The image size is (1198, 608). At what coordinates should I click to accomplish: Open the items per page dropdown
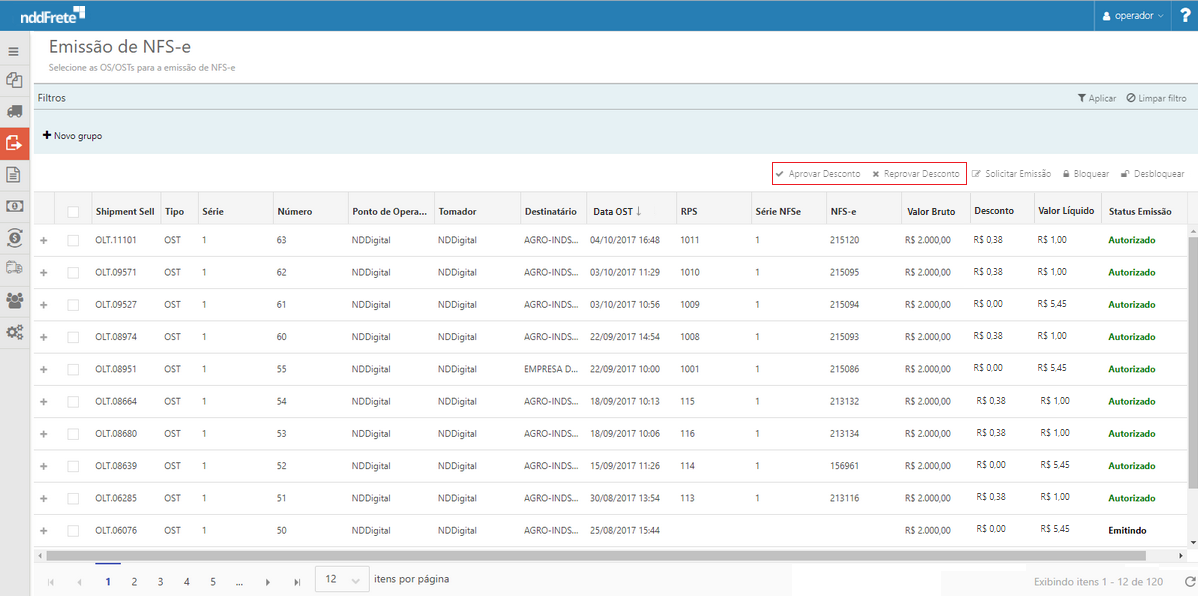tap(341, 580)
